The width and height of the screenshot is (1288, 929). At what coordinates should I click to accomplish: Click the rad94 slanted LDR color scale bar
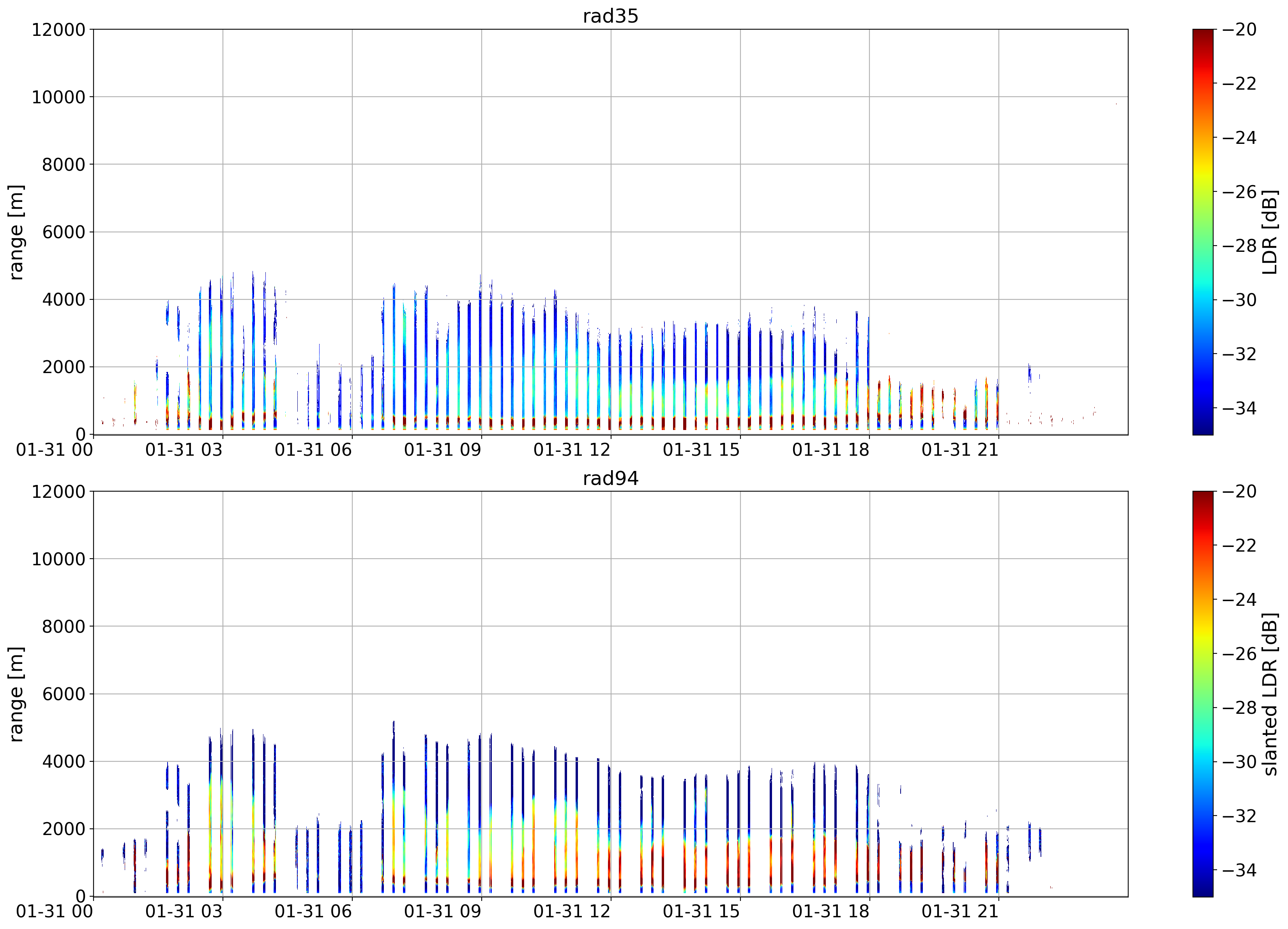(x=1203, y=694)
